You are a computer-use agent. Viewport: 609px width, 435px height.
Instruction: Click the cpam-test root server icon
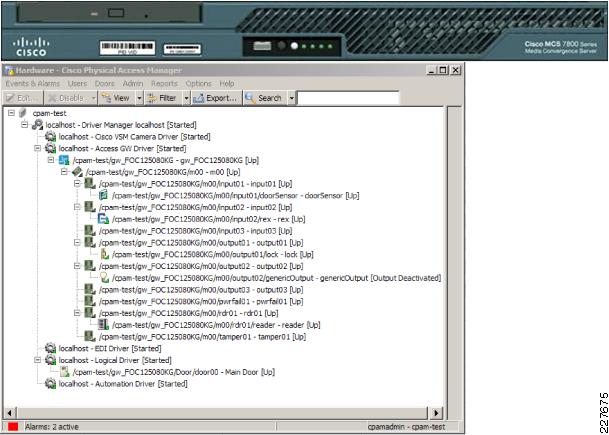click(23, 113)
